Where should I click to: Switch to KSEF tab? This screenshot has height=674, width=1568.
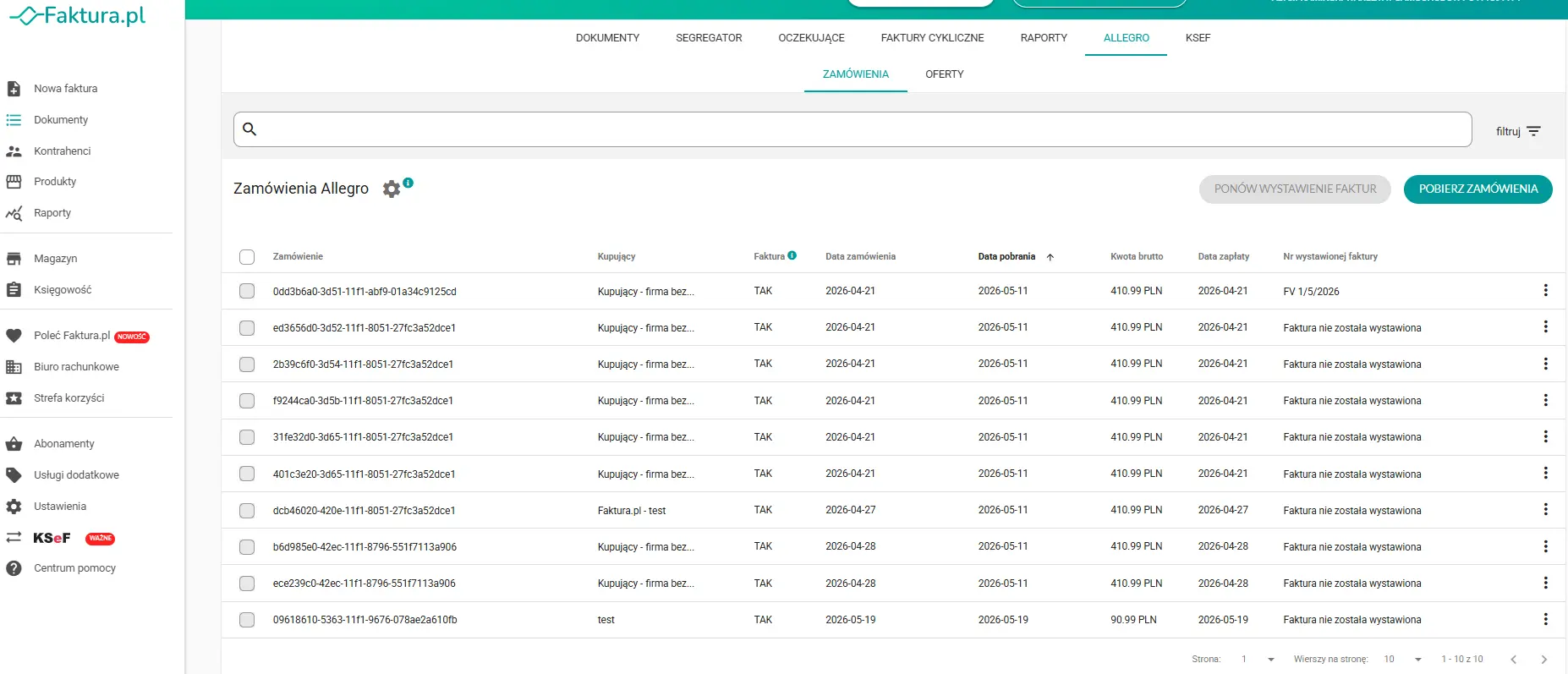coord(1198,38)
